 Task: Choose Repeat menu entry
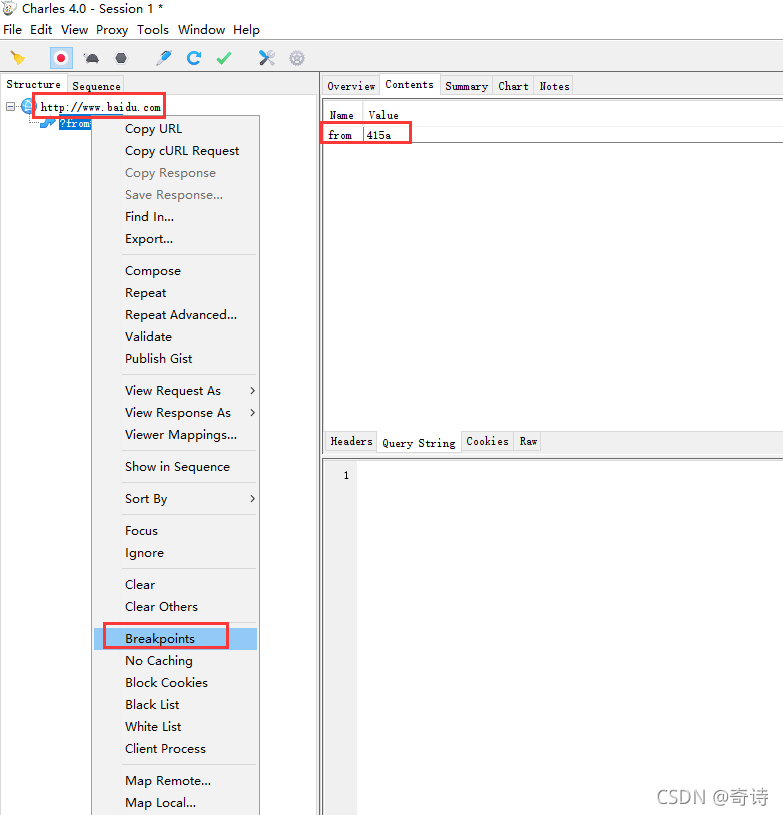point(175,293)
